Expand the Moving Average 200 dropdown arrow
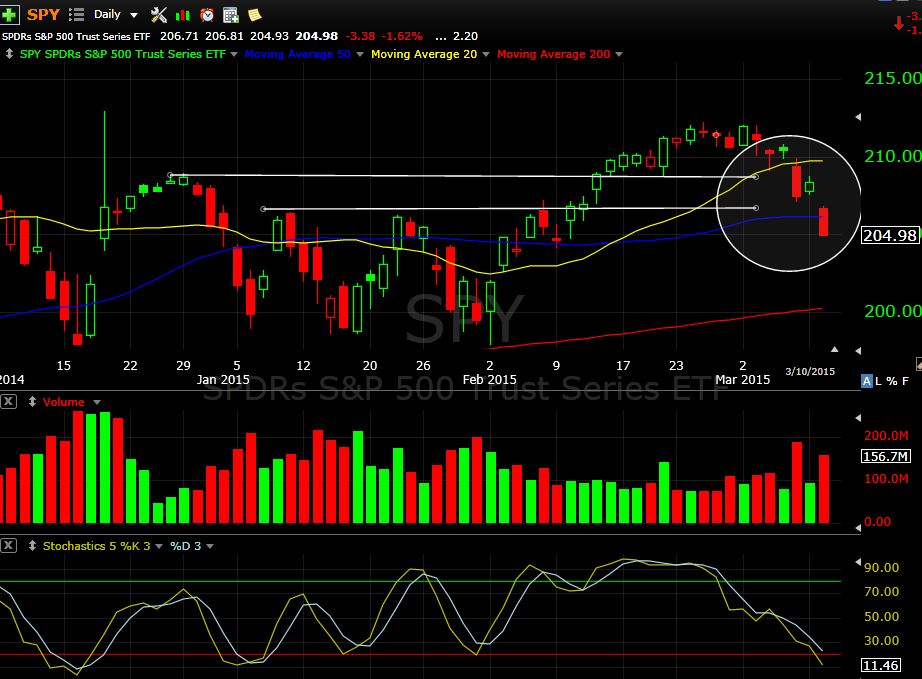The image size is (922, 679). tap(619, 54)
